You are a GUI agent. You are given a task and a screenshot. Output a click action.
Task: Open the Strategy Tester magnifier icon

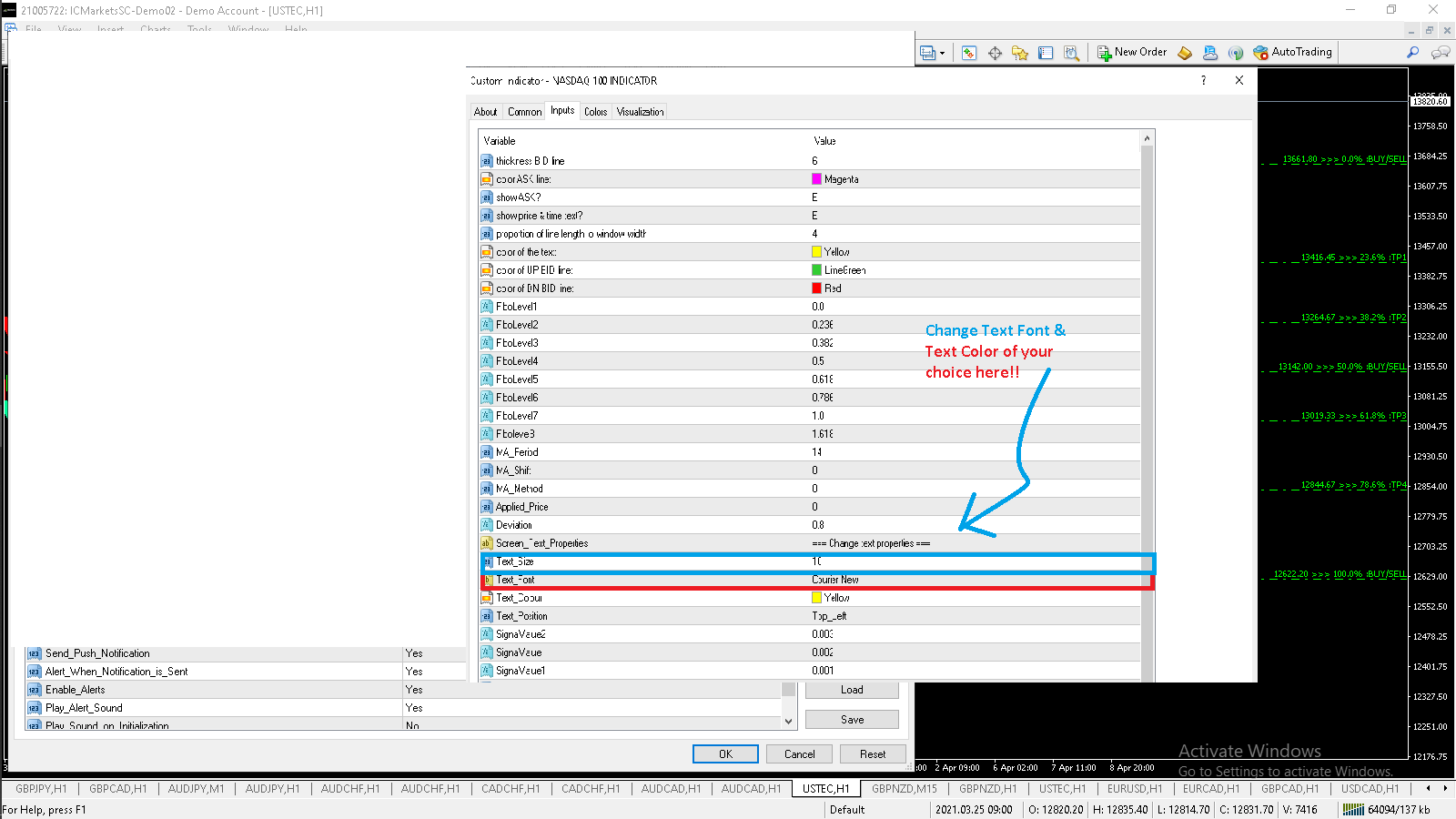tap(1072, 53)
